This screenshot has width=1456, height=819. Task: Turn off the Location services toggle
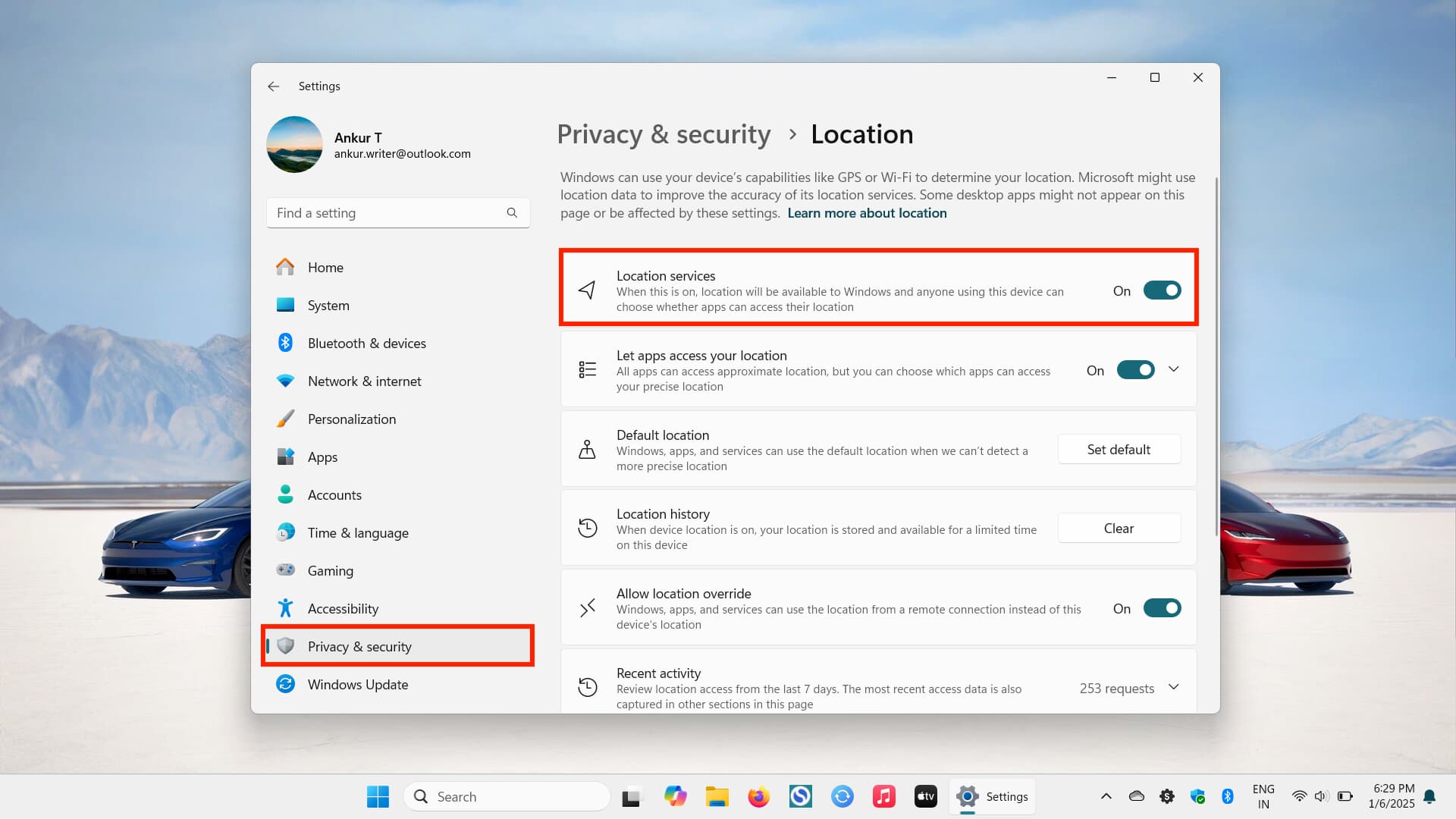pyautogui.click(x=1162, y=290)
